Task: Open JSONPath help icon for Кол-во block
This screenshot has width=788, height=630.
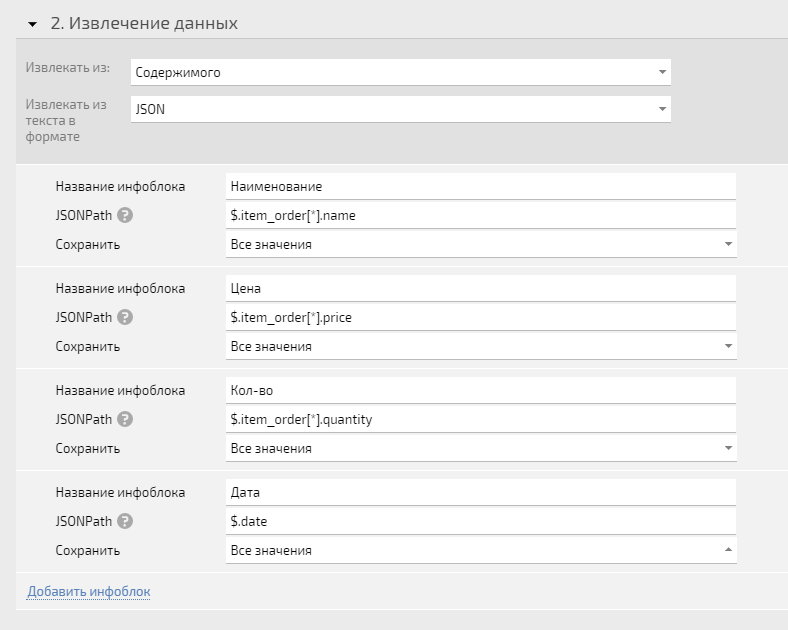Action: pos(125,419)
